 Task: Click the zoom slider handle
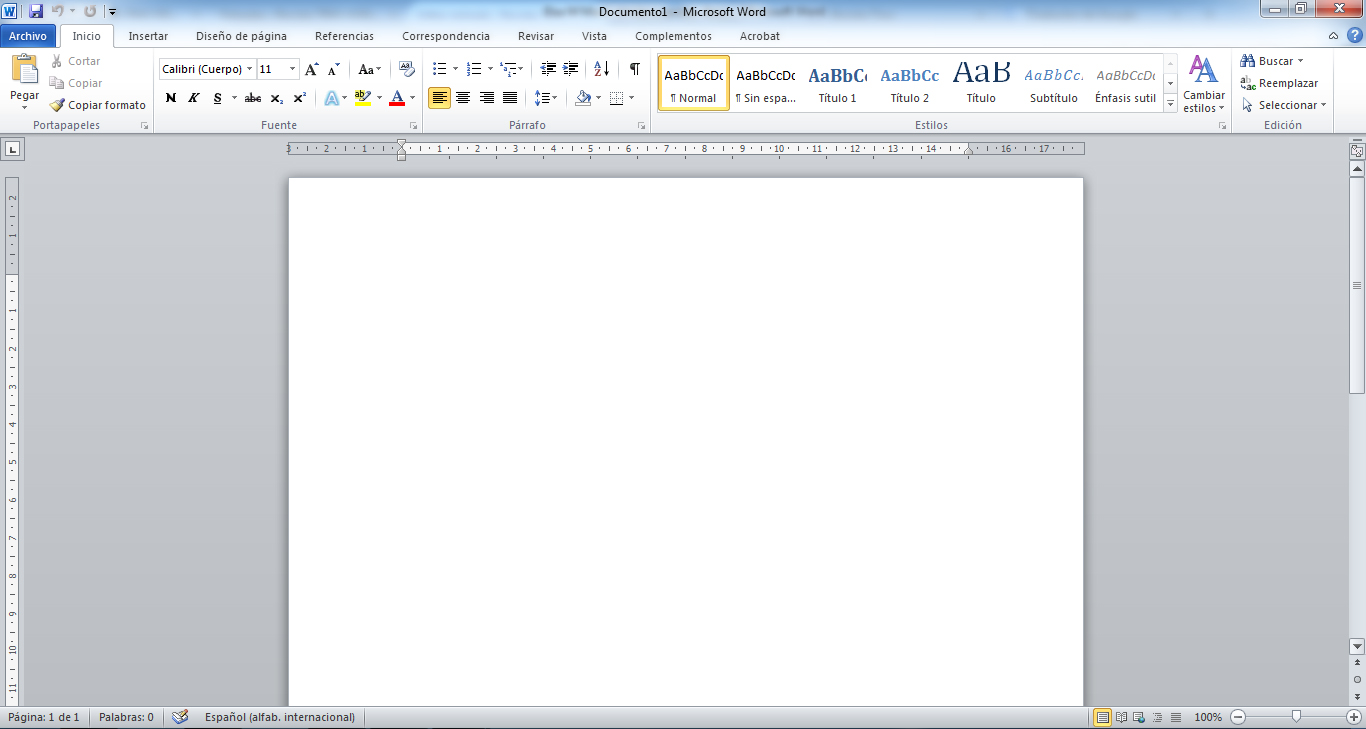point(1296,717)
